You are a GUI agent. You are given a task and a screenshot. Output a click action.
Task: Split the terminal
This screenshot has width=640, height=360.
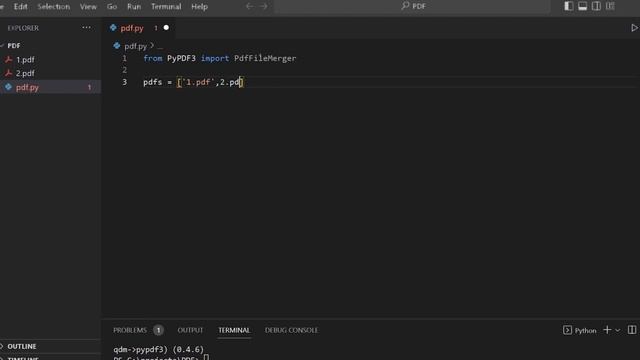tap(632, 330)
